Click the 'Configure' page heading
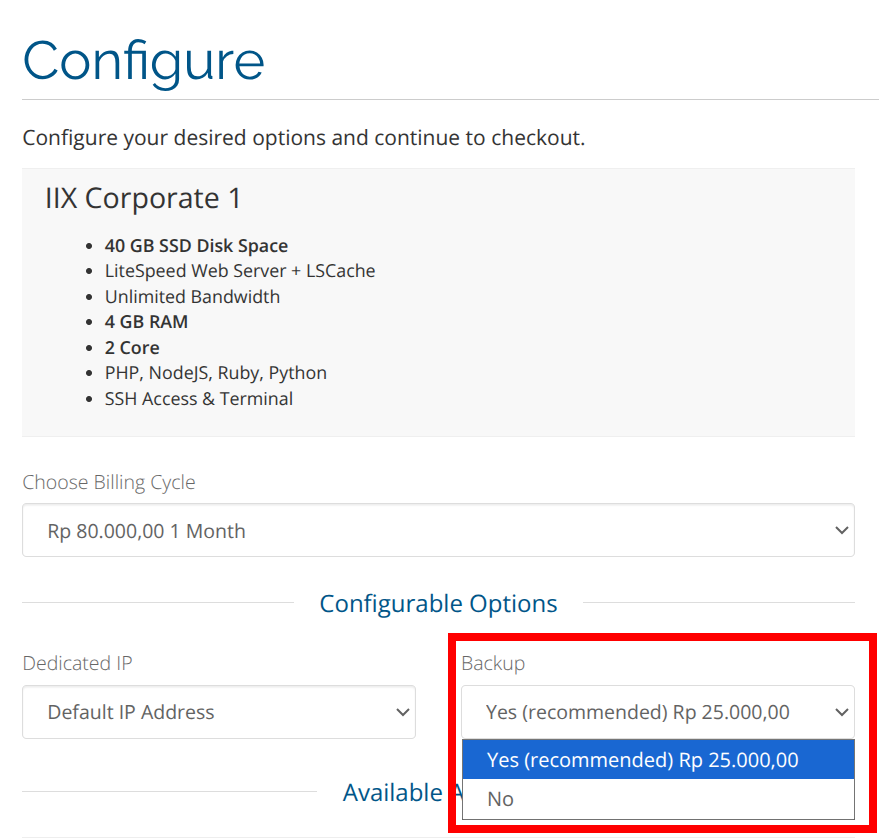879x838 pixels. point(144,60)
